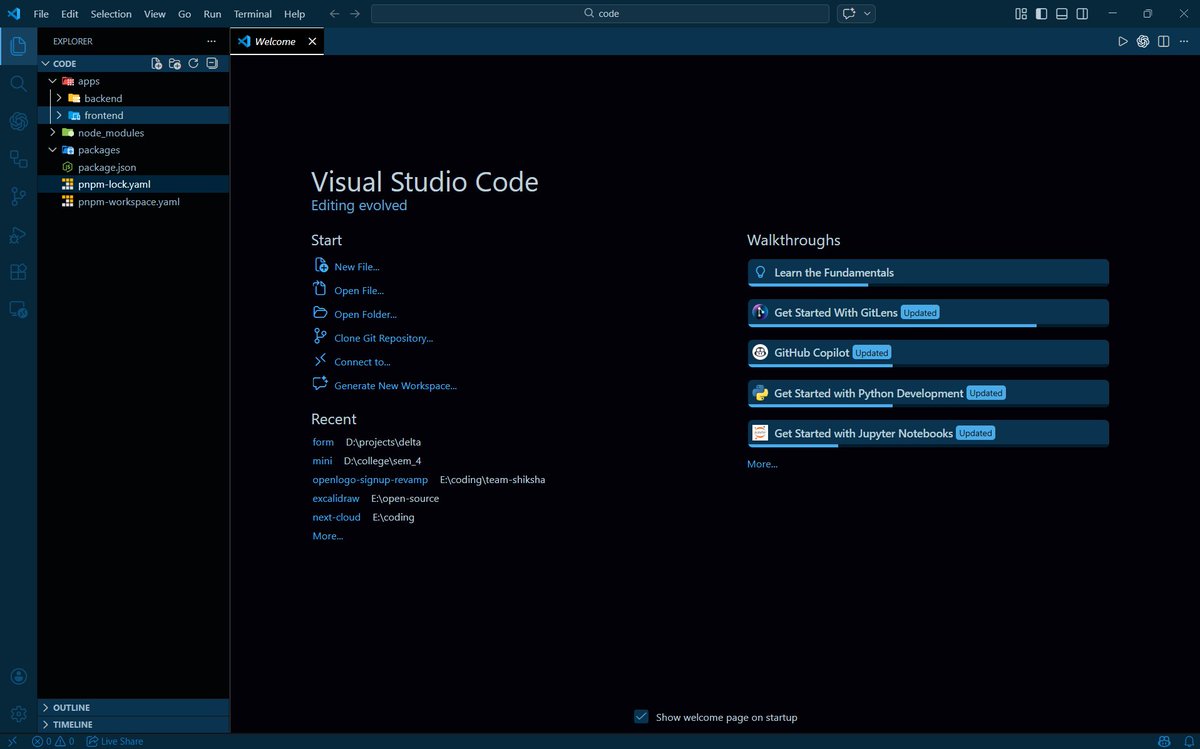Open the Run and Debug view
The image size is (1200, 749).
click(x=18, y=234)
